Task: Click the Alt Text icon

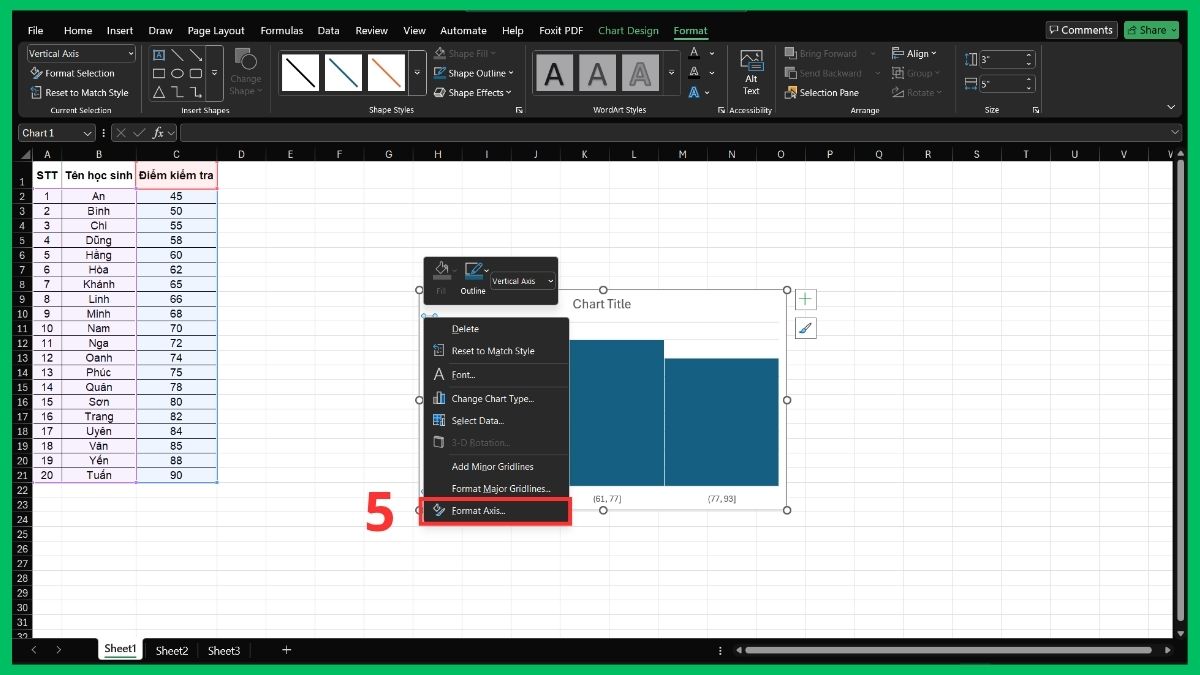Action: click(x=751, y=70)
